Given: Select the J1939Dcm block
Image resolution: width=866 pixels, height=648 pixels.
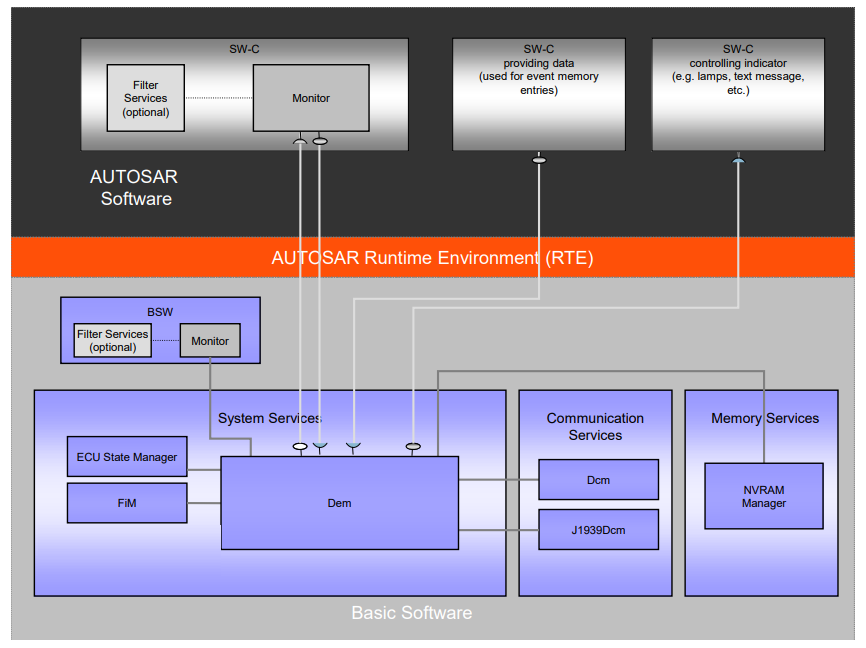Looking at the screenshot, I should click(598, 529).
